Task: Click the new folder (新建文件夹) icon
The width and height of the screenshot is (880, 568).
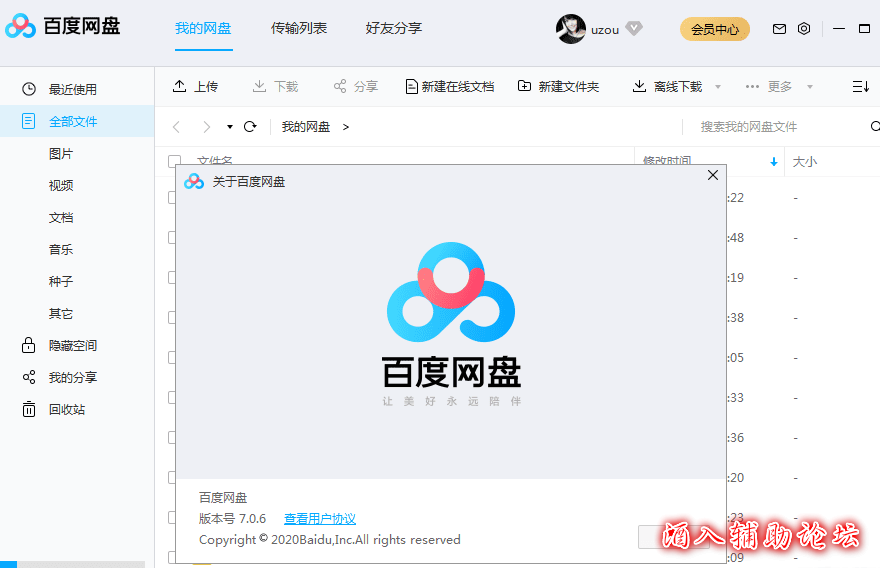Action: 525,87
